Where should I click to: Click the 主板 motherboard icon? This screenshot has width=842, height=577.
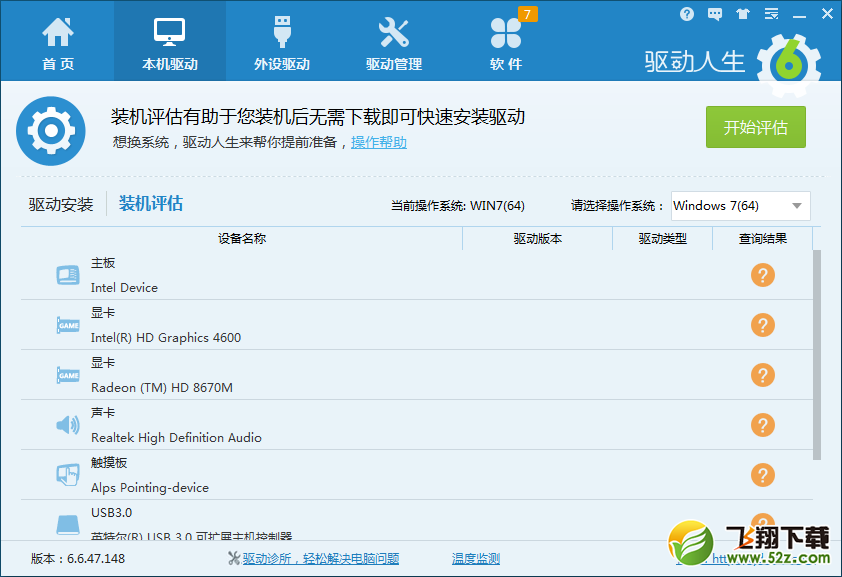(68, 275)
